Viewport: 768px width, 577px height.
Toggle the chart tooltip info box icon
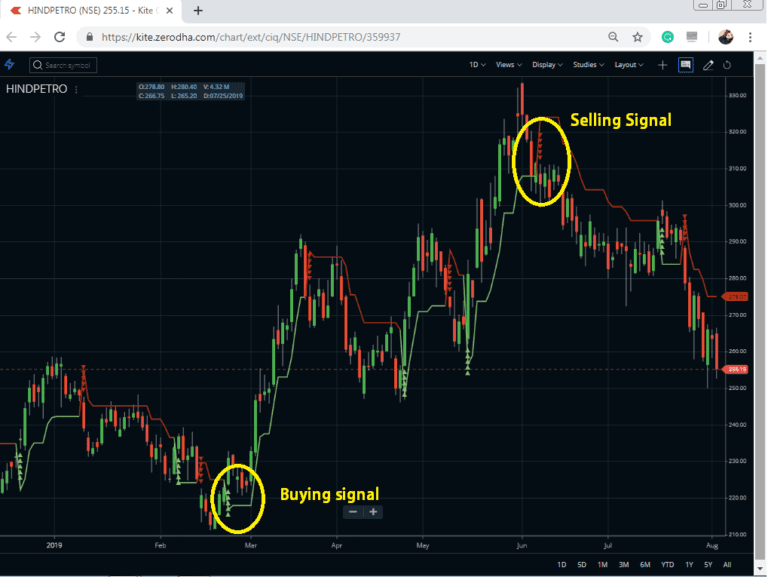click(x=685, y=64)
